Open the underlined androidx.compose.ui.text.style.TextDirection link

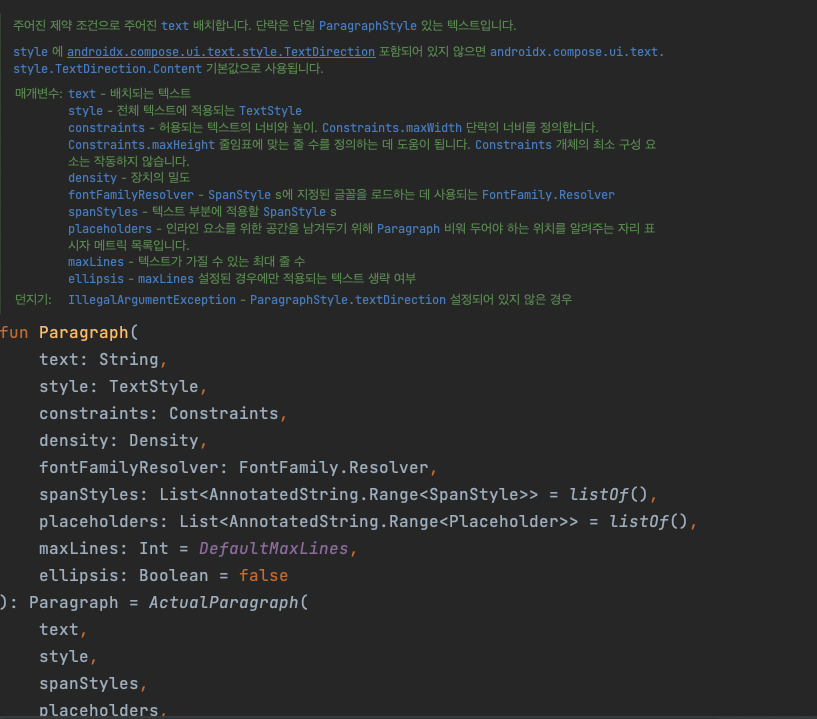(x=221, y=52)
